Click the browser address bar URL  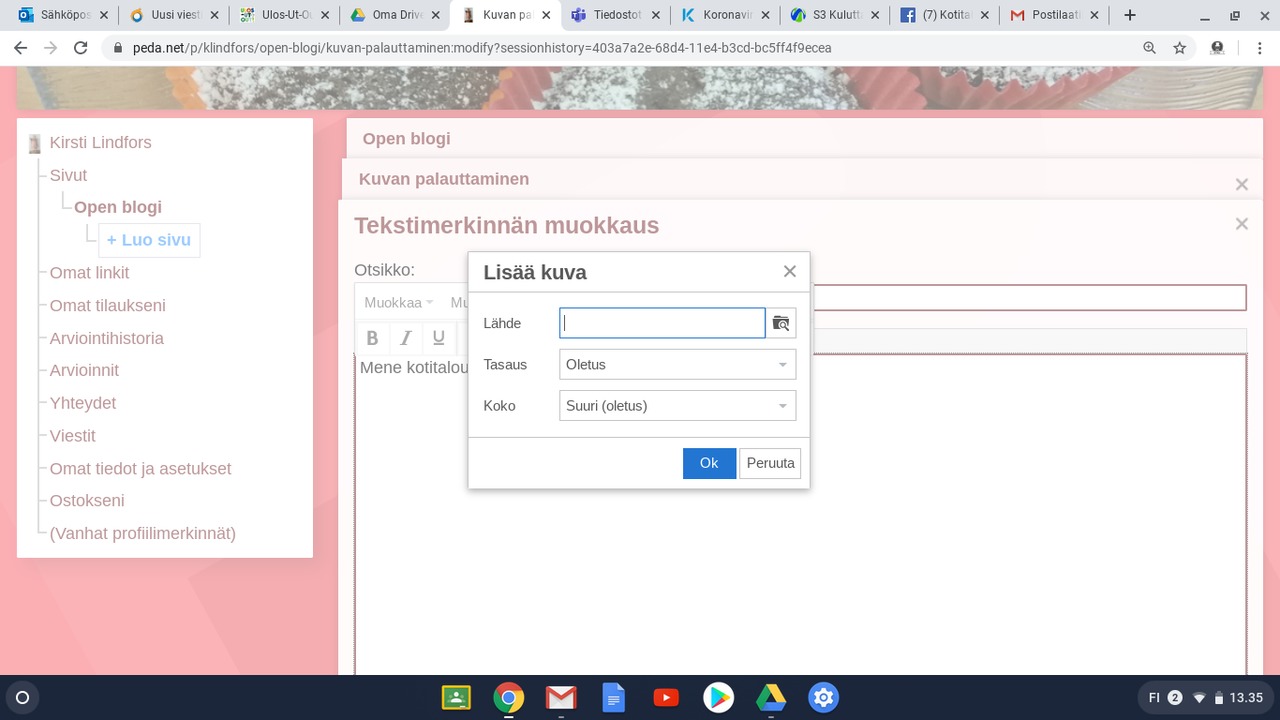482,48
